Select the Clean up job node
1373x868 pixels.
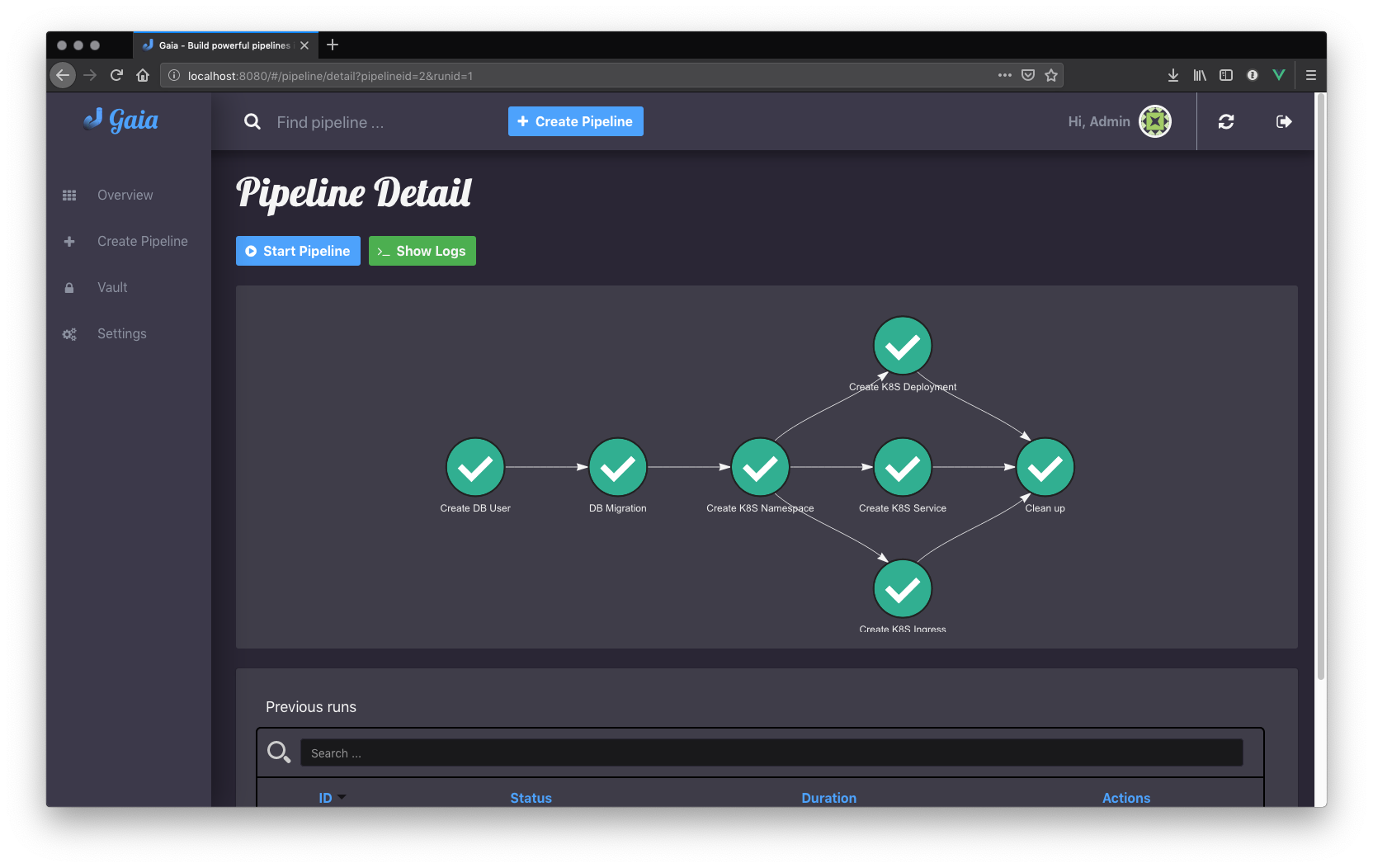[1045, 467]
